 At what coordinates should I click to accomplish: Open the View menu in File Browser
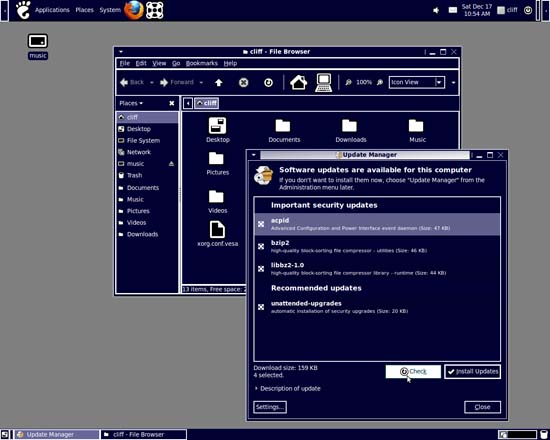(x=159, y=63)
